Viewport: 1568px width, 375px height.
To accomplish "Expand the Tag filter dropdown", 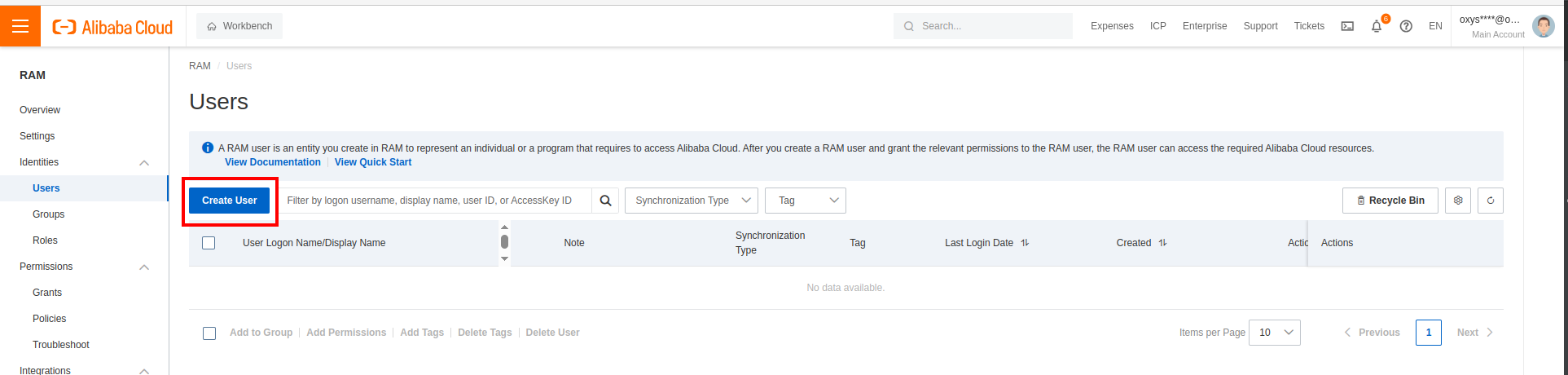I will coord(805,201).
